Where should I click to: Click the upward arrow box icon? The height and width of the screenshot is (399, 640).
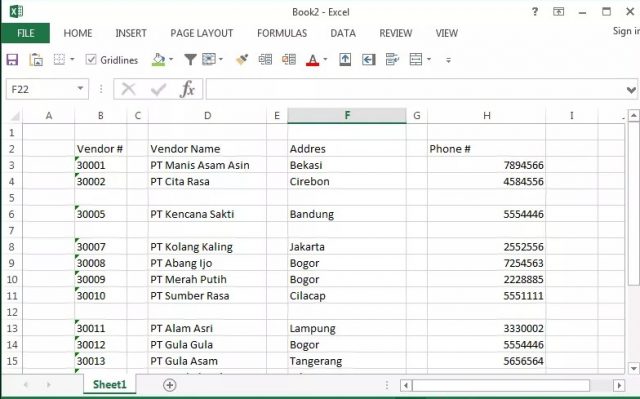click(345, 60)
